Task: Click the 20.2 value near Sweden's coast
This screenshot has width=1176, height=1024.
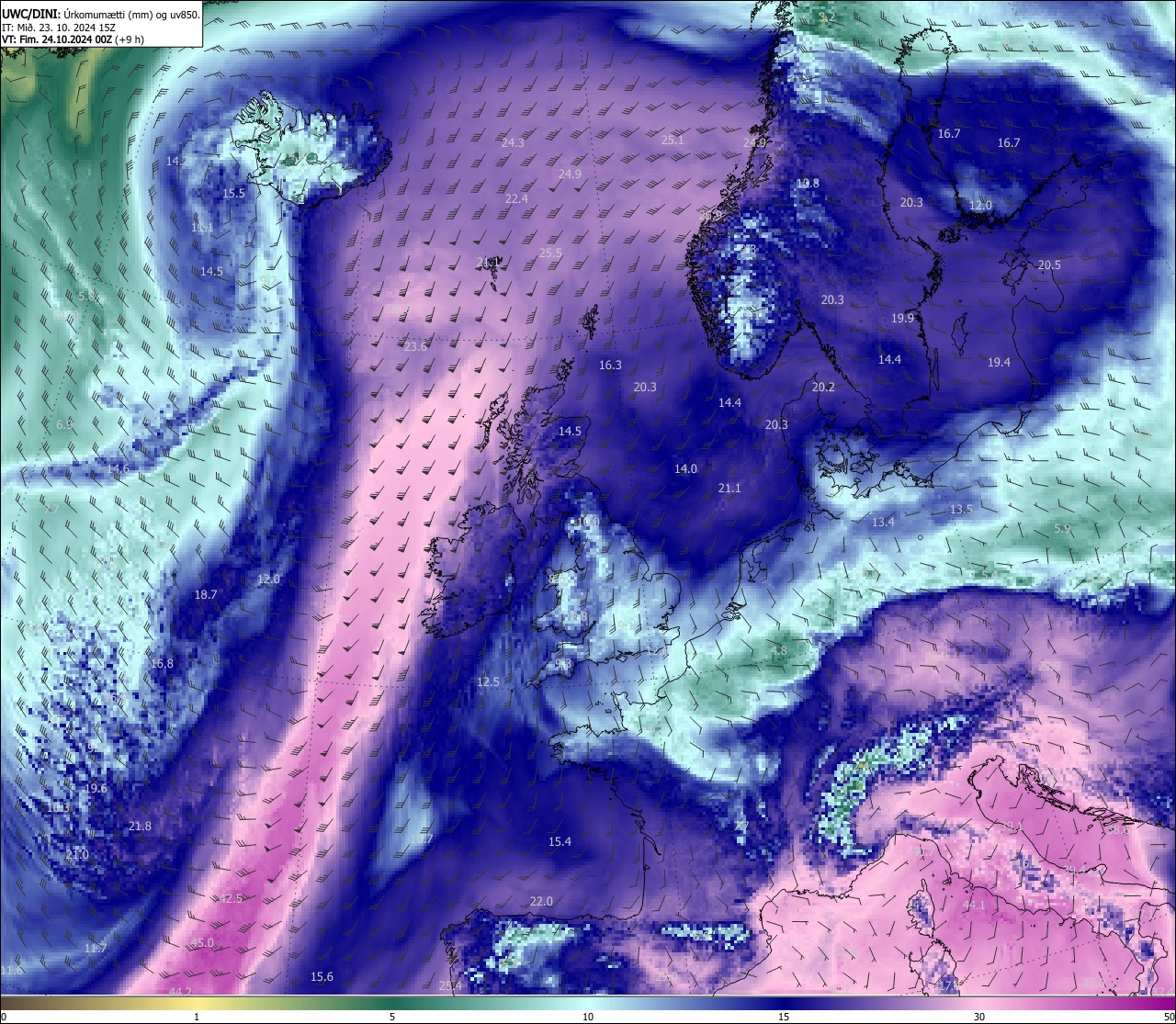Action: [x=823, y=388]
